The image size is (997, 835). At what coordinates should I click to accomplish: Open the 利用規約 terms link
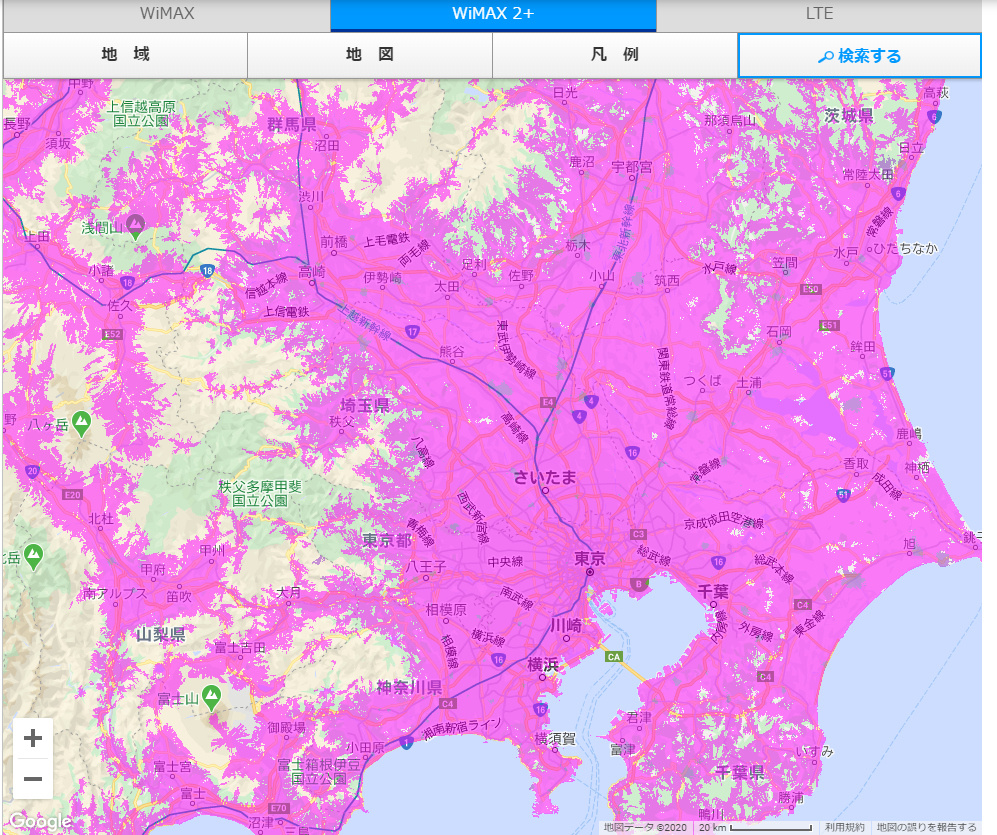(x=845, y=827)
